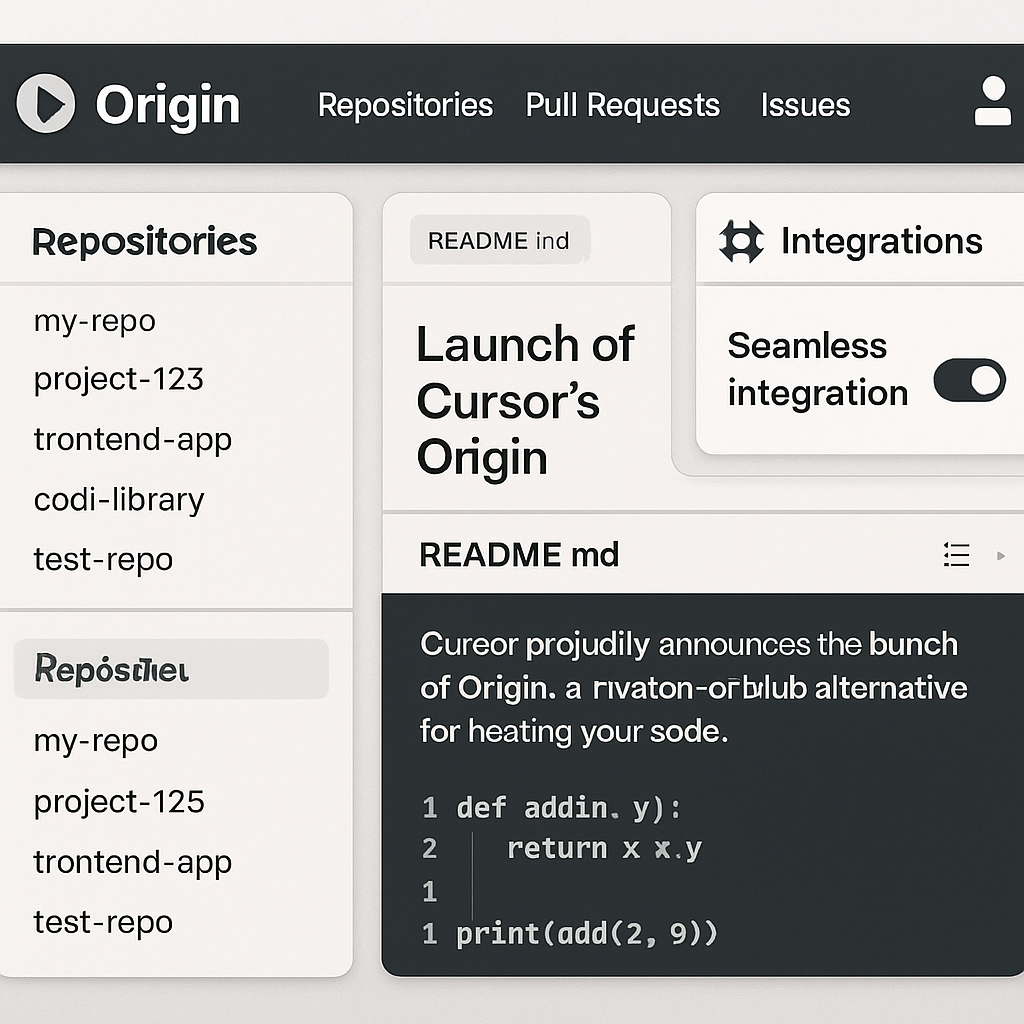
Task: Click the Seamless integration label
Action: (818, 370)
